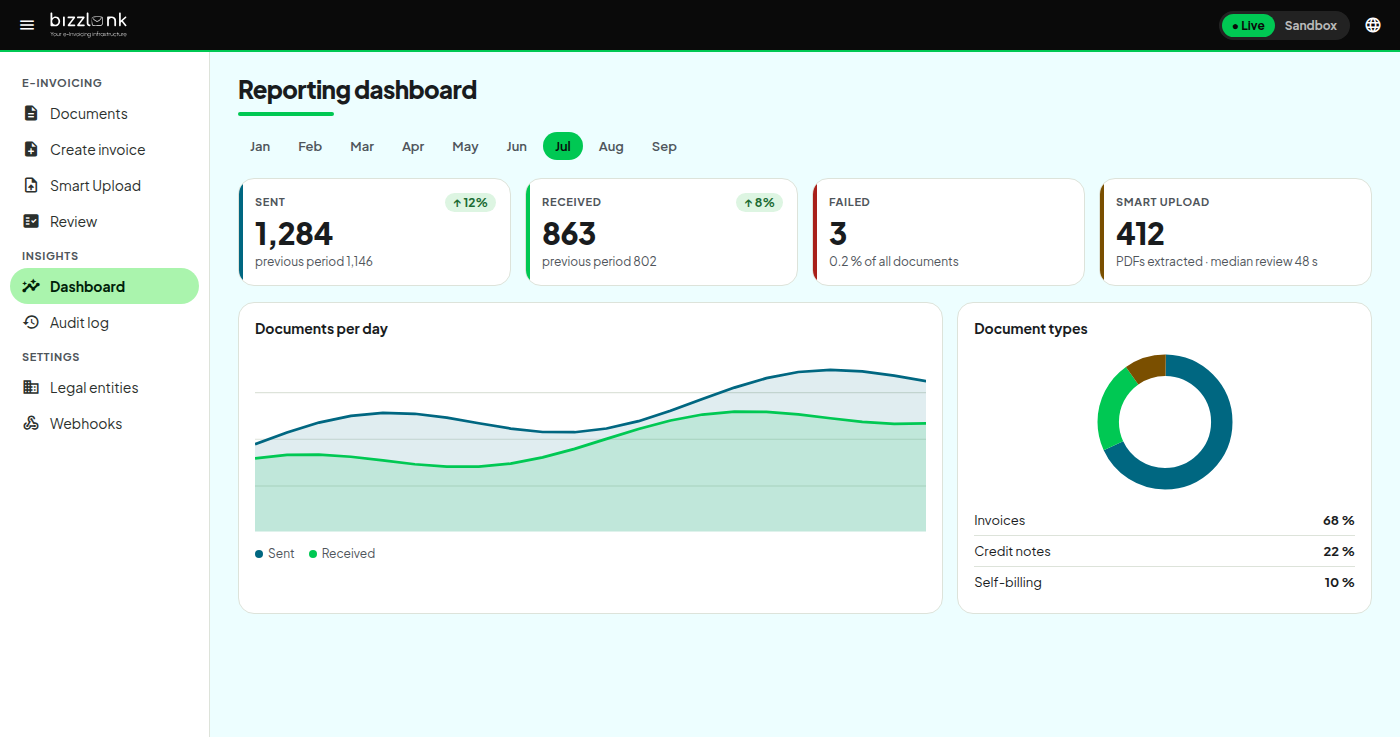1400x737 pixels.
Task: Click 'previous period 802' text
Action: point(599,262)
